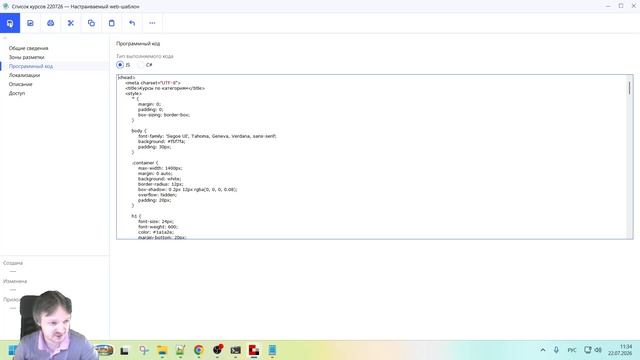Click the black circle app with red badge
The image size is (640, 360).
218,350
